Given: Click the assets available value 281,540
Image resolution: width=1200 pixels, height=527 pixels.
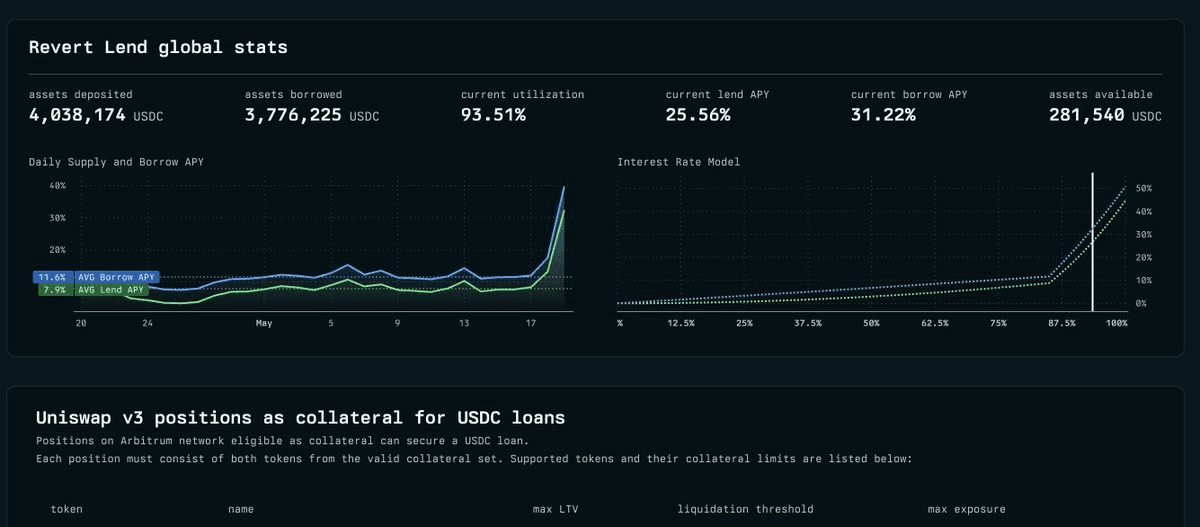Looking at the screenshot, I should tap(1087, 115).
